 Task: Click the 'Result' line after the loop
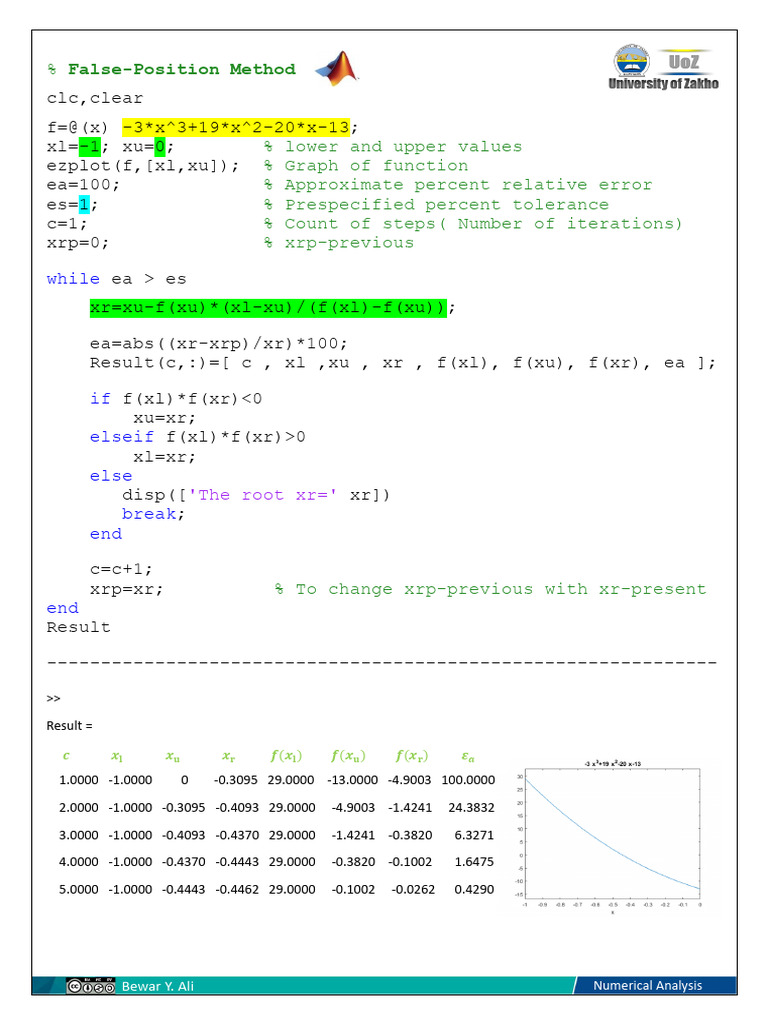click(x=78, y=628)
